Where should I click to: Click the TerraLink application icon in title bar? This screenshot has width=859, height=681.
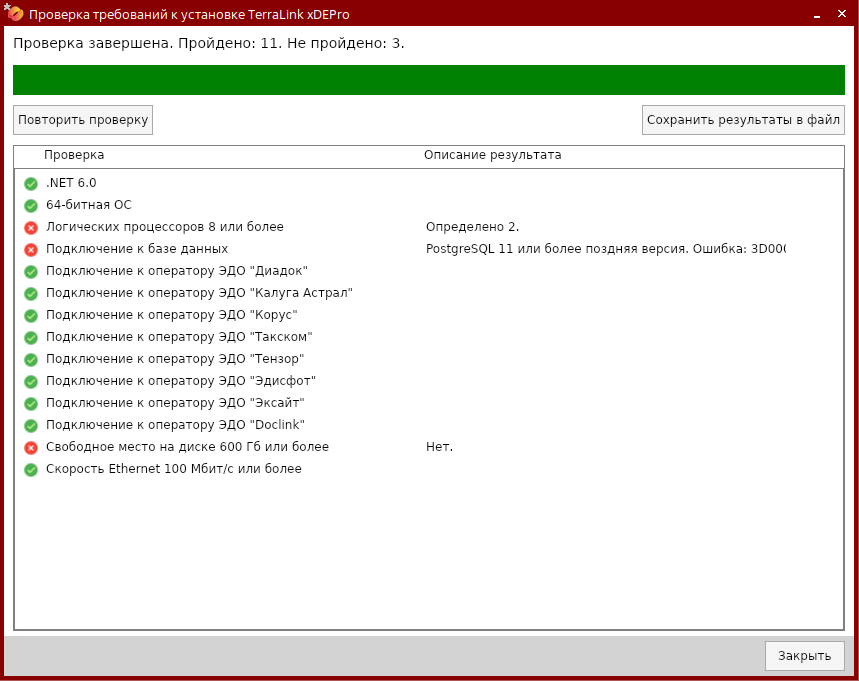click(14, 13)
